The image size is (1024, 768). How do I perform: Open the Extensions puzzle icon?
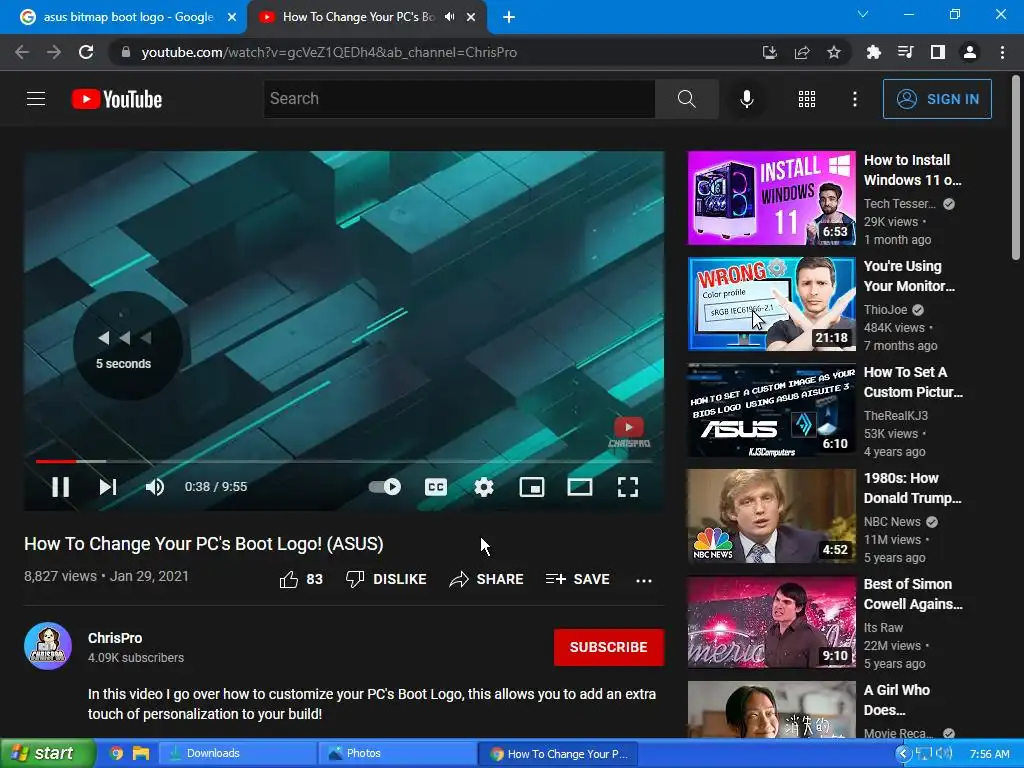point(874,52)
